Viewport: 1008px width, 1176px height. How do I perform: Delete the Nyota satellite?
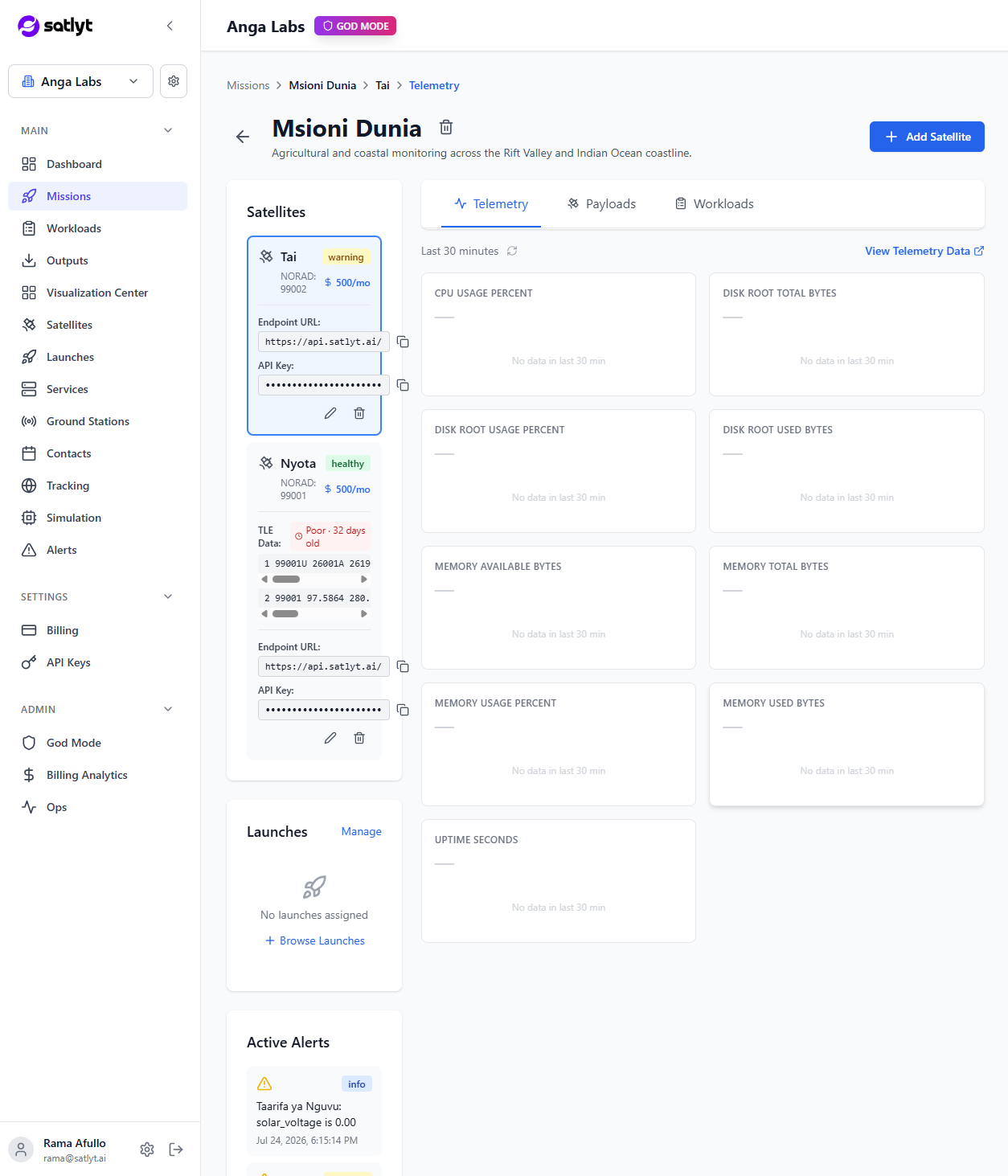click(359, 738)
